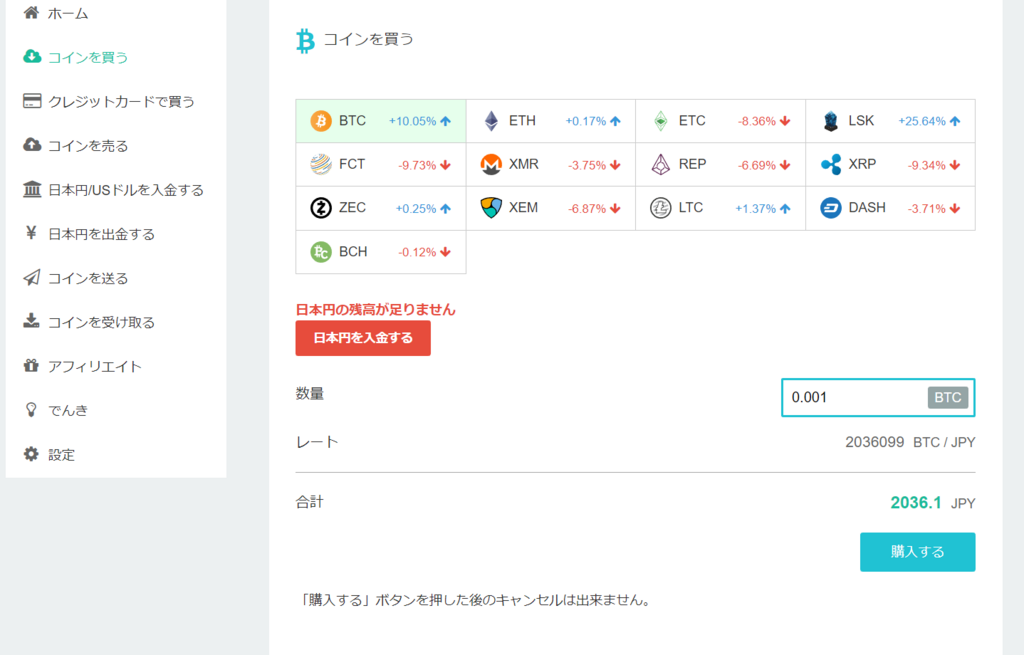Open 日本円/USドルを入金する menu item
This screenshot has width=1024, height=655.
(x=126, y=190)
